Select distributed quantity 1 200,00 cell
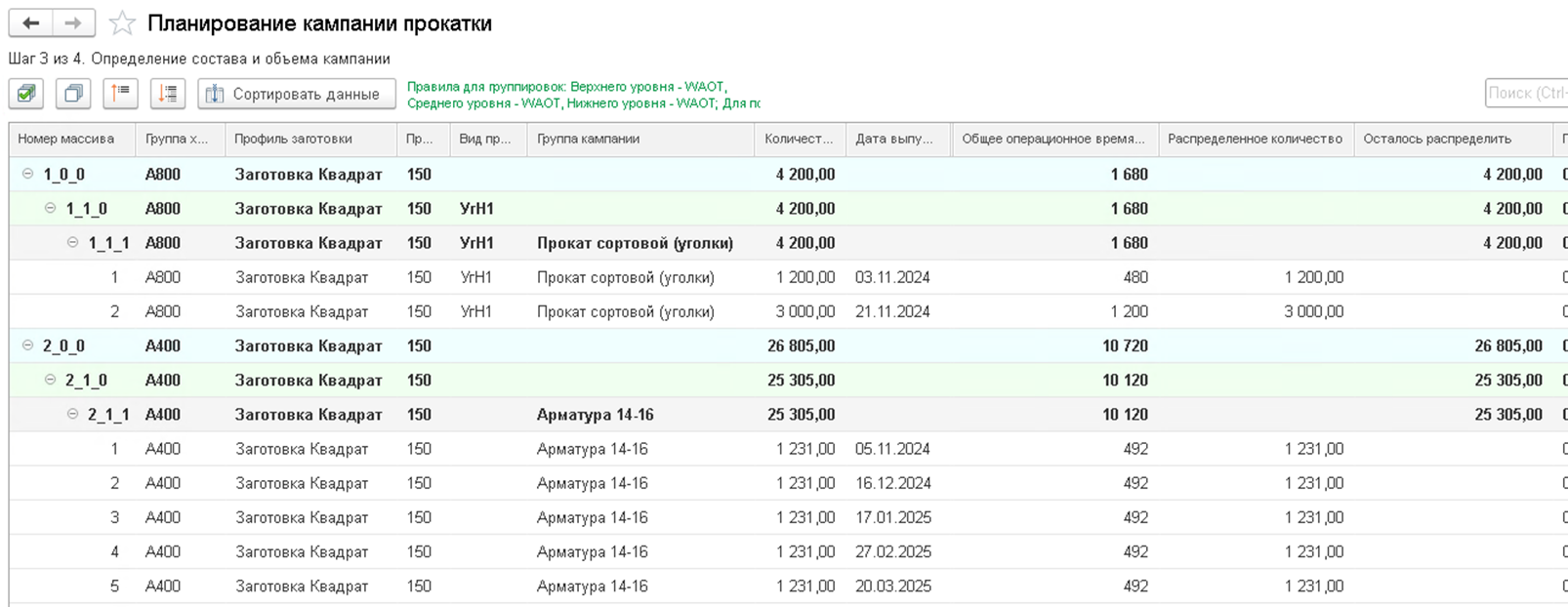Image resolution: width=1568 pixels, height=607 pixels. point(1313,277)
